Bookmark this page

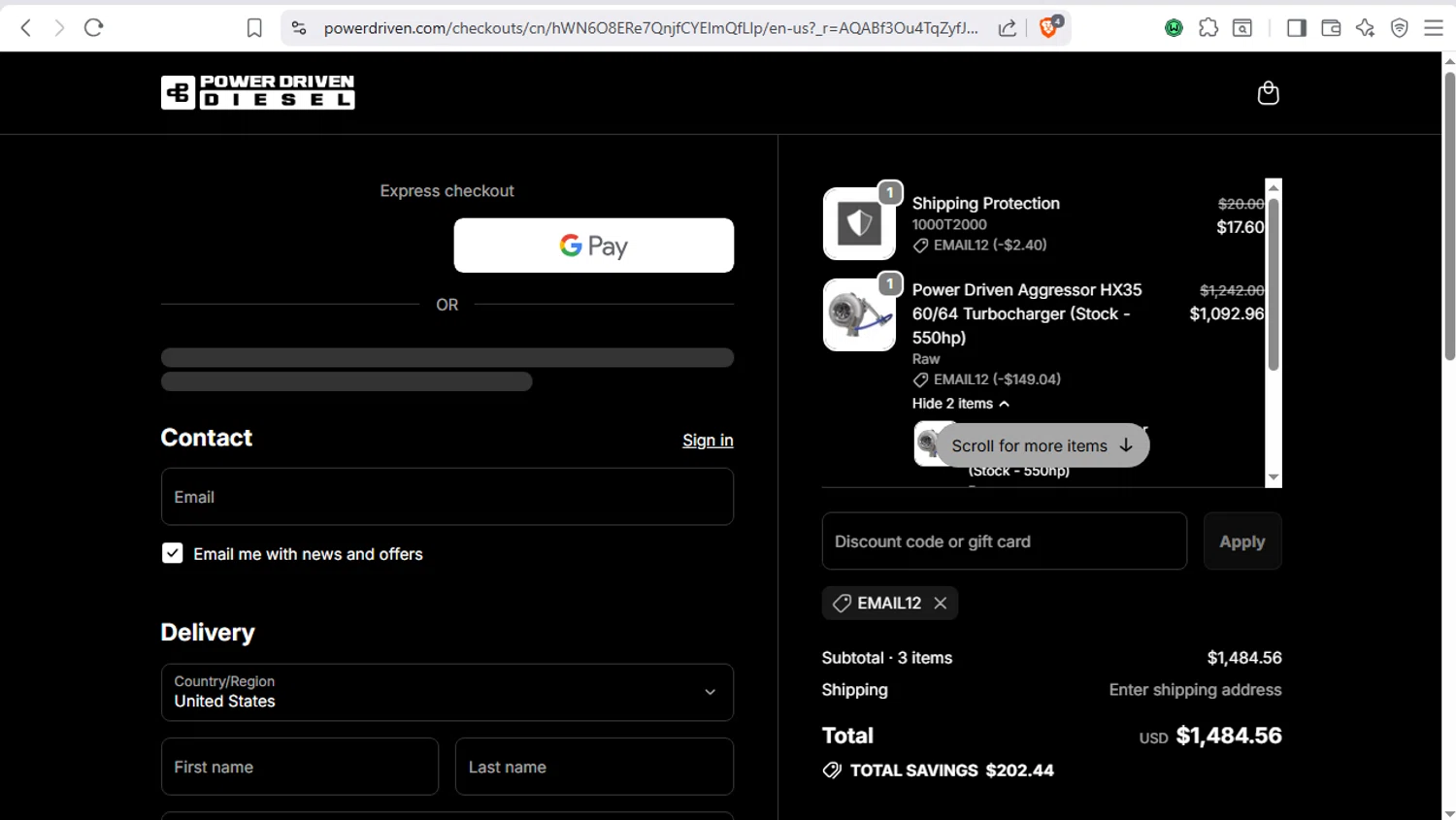pyautogui.click(x=254, y=28)
